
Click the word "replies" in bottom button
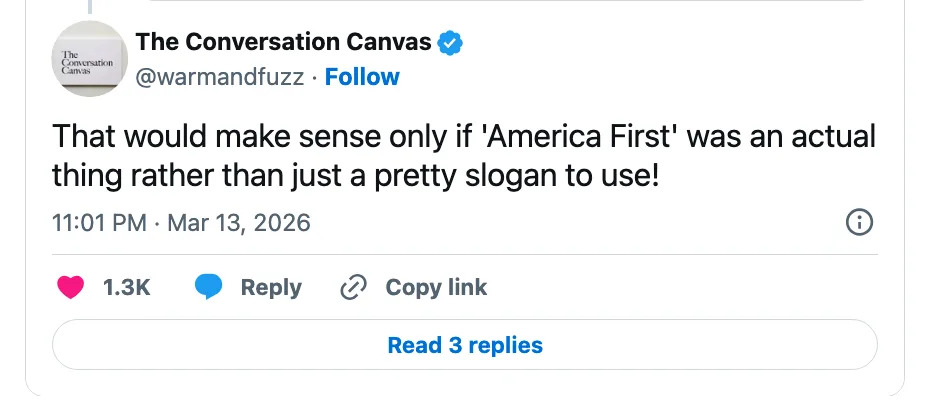(x=505, y=346)
